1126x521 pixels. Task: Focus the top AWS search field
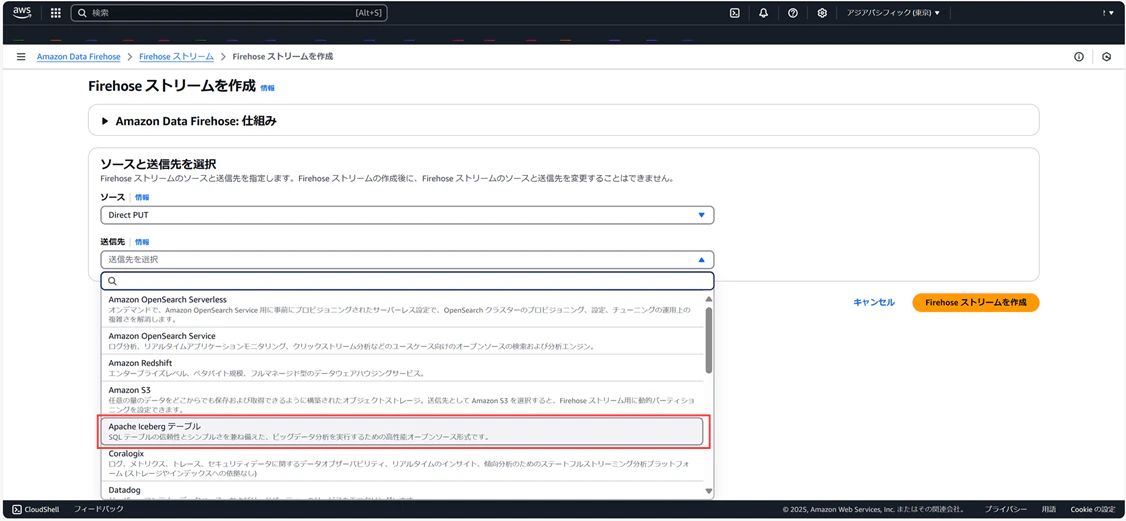click(x=229, y=13)
